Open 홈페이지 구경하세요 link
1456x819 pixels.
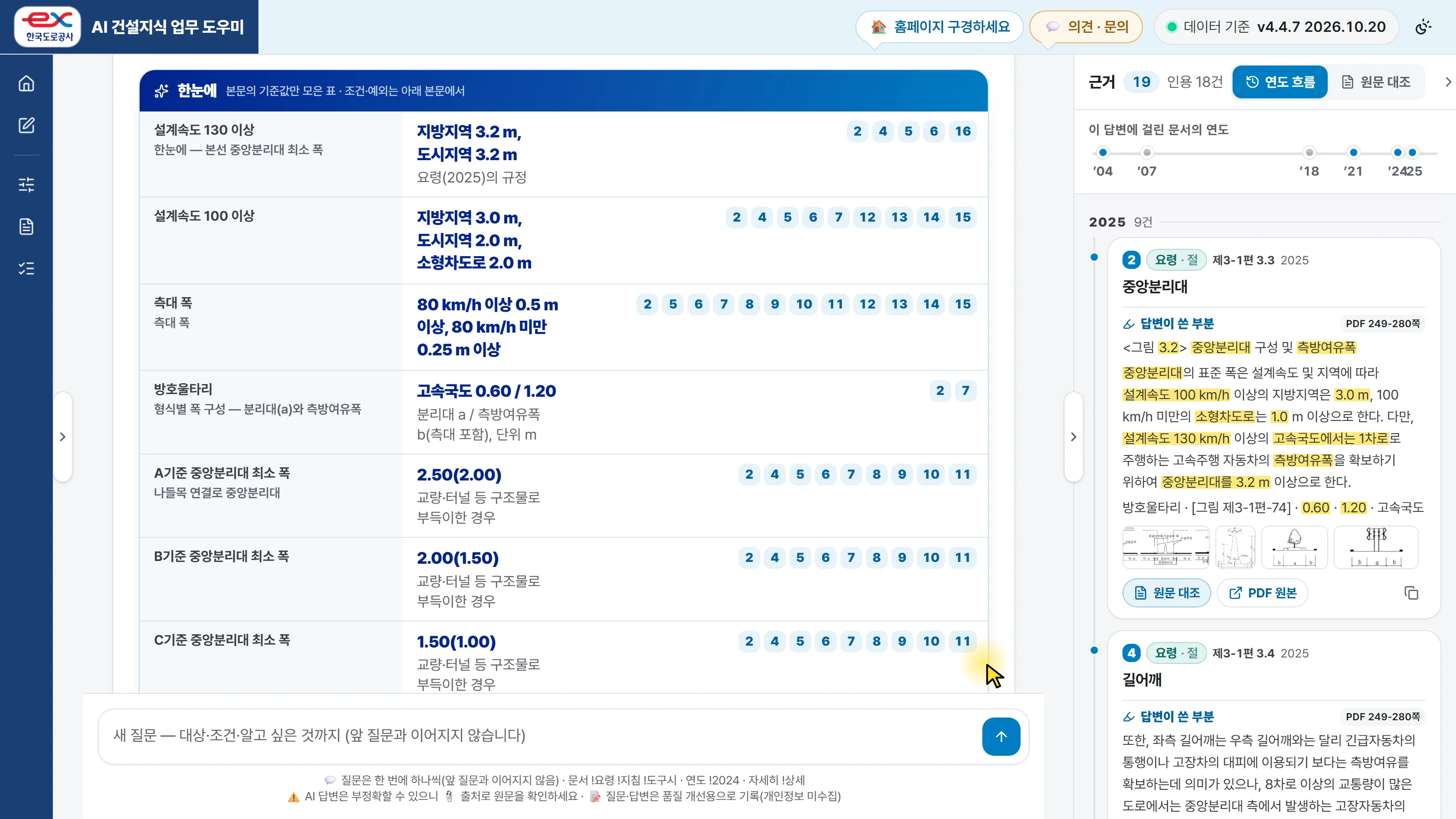pyautogui.click(x=940, y=26)
